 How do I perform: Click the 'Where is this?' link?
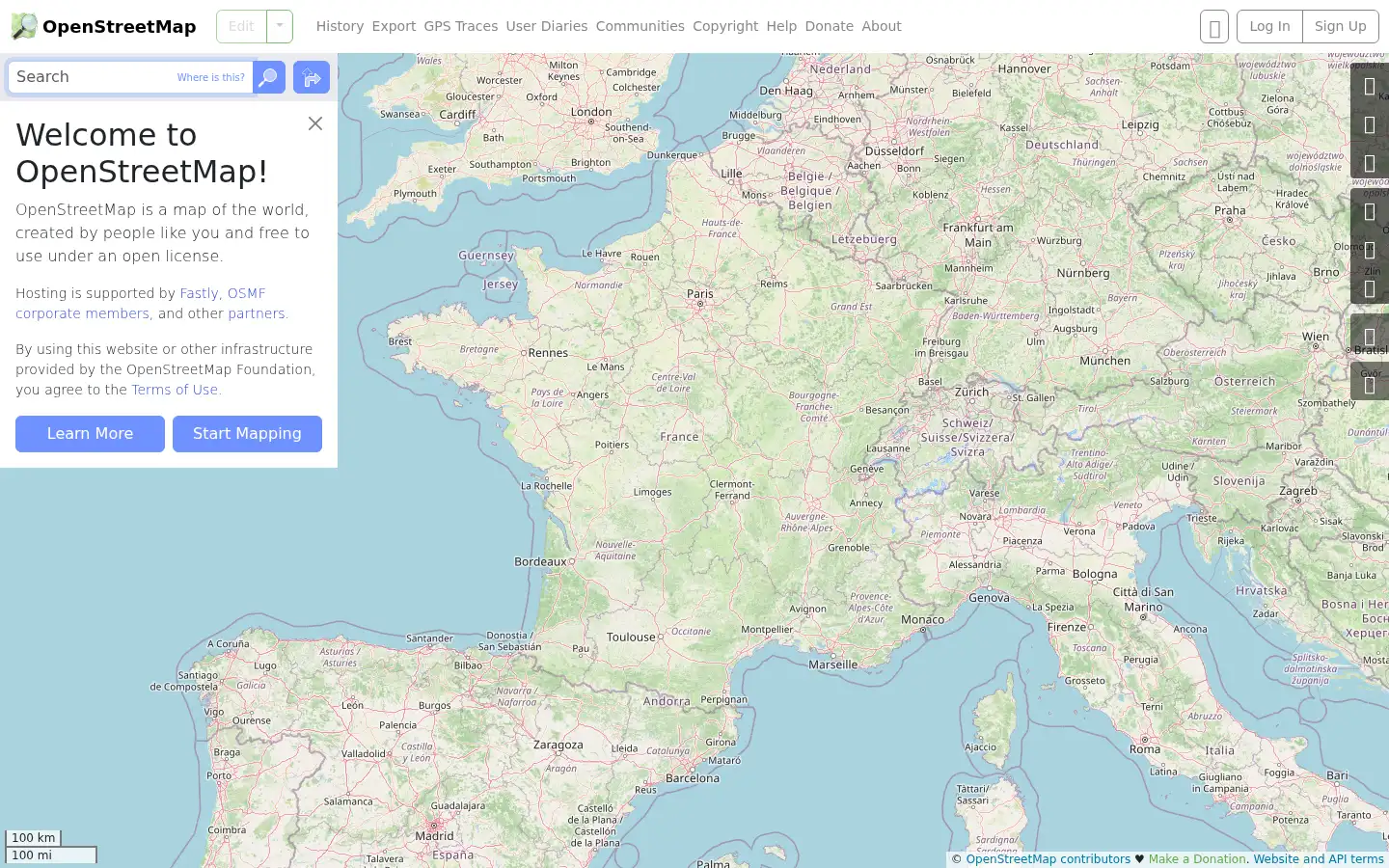[210, 77]
